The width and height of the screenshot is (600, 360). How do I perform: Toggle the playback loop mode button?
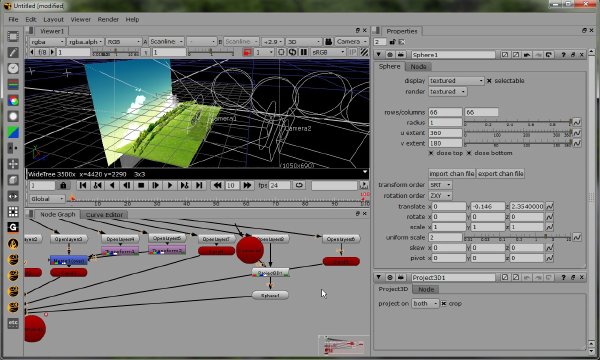click(299, 185)
